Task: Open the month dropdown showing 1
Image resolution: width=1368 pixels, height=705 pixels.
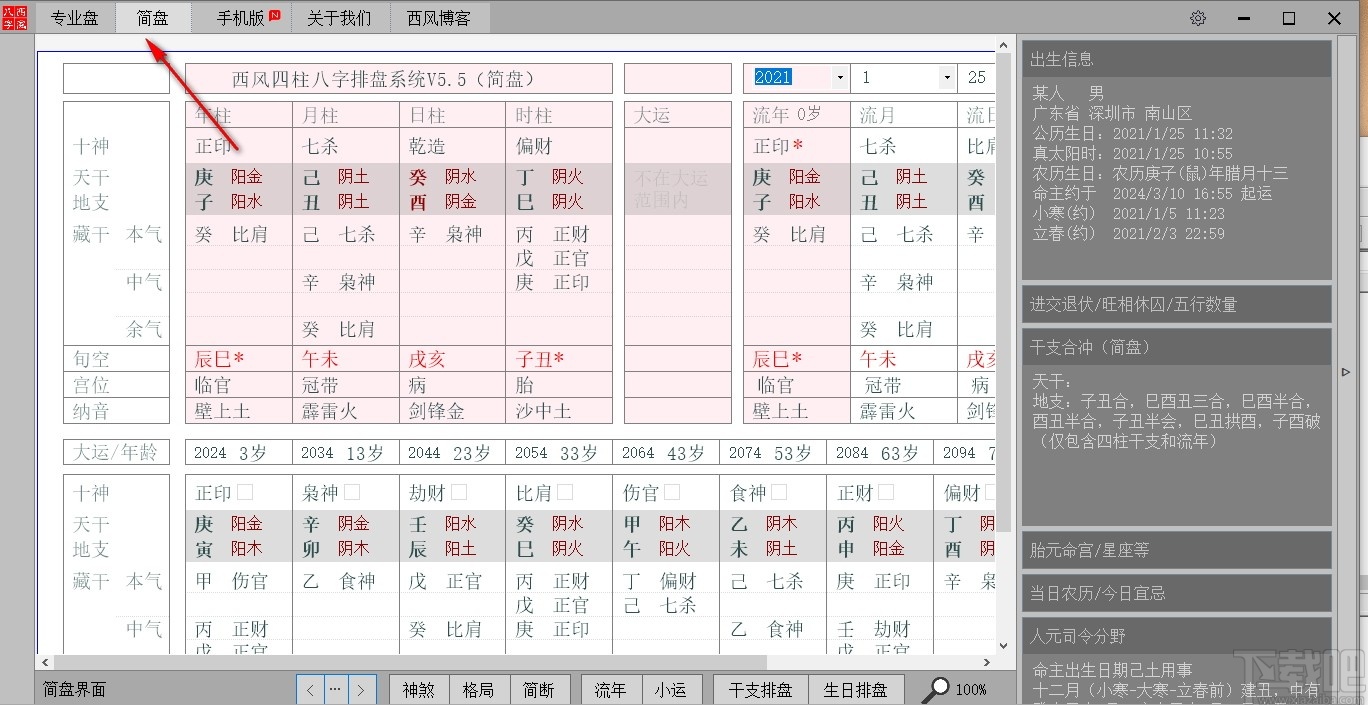Action: (946, 77)
